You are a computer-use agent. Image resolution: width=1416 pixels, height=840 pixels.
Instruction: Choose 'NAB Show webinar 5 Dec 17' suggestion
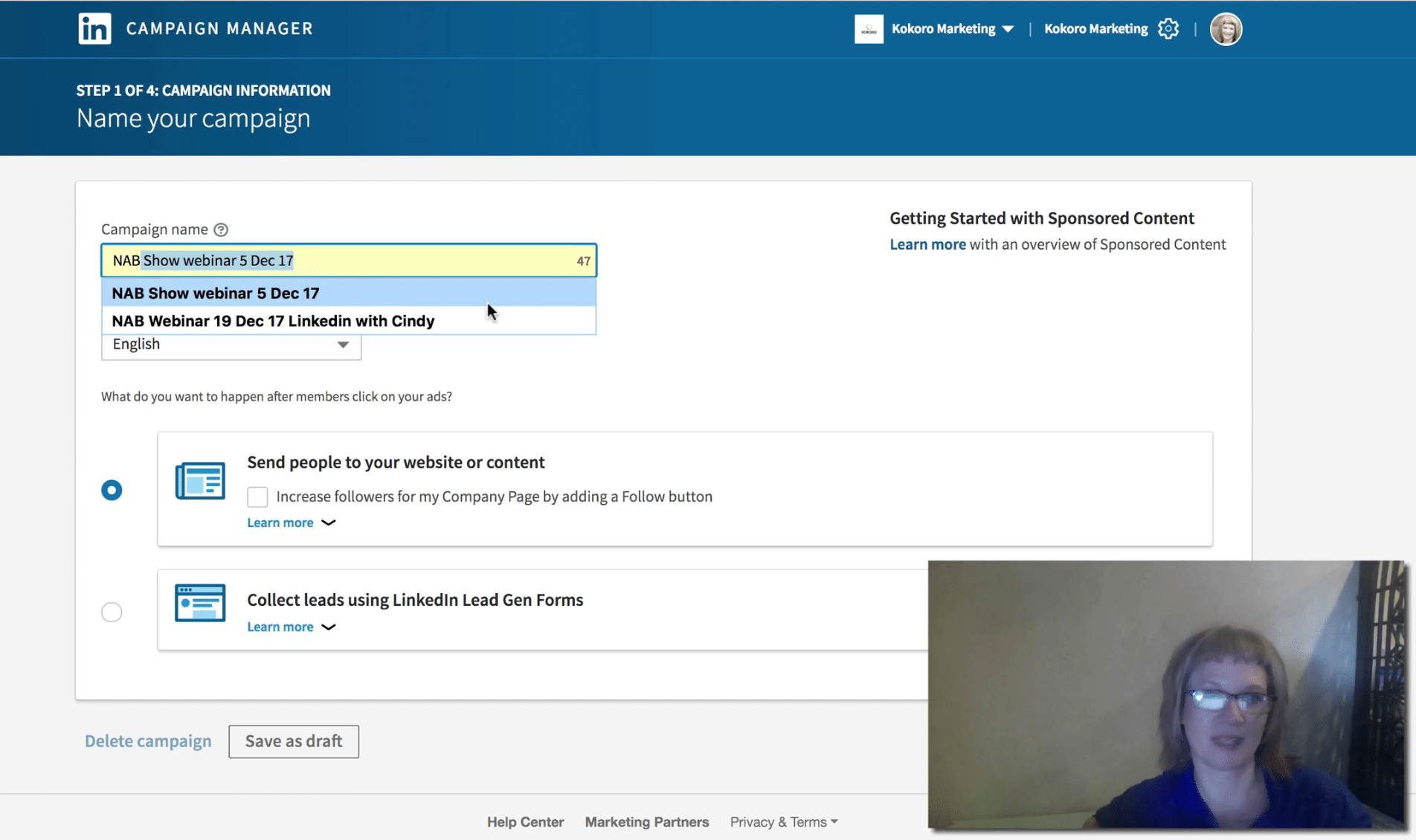349,293
